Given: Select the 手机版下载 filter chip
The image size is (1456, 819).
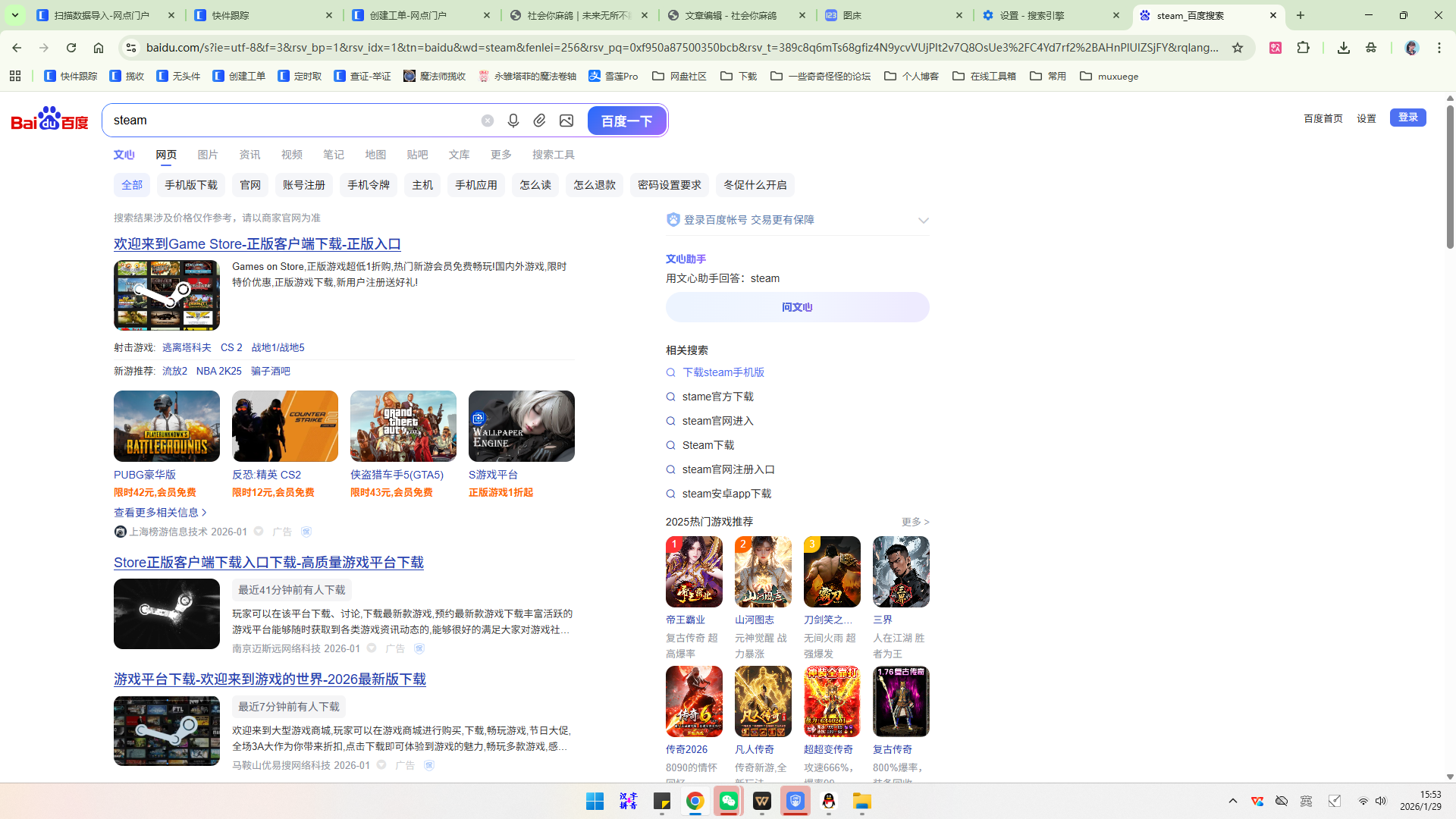Looking at the screenshot, I should [191, 185].
